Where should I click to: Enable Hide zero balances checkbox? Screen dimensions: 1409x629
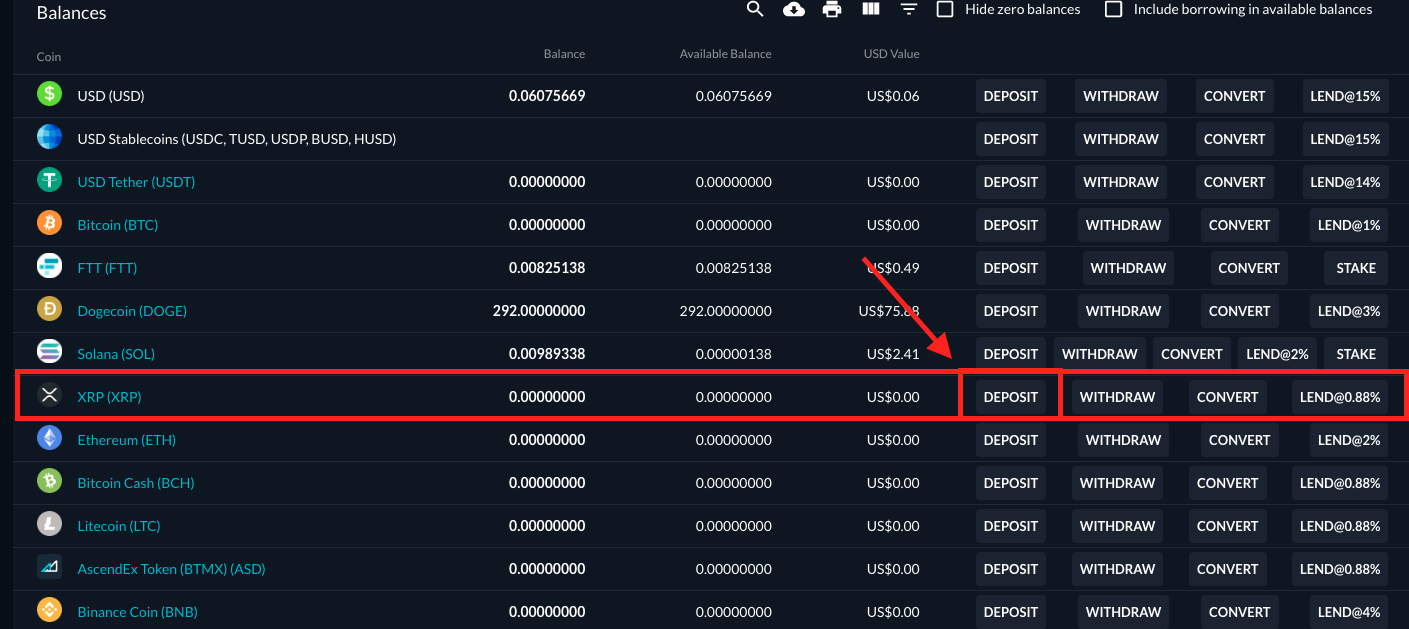pos(944,9)
